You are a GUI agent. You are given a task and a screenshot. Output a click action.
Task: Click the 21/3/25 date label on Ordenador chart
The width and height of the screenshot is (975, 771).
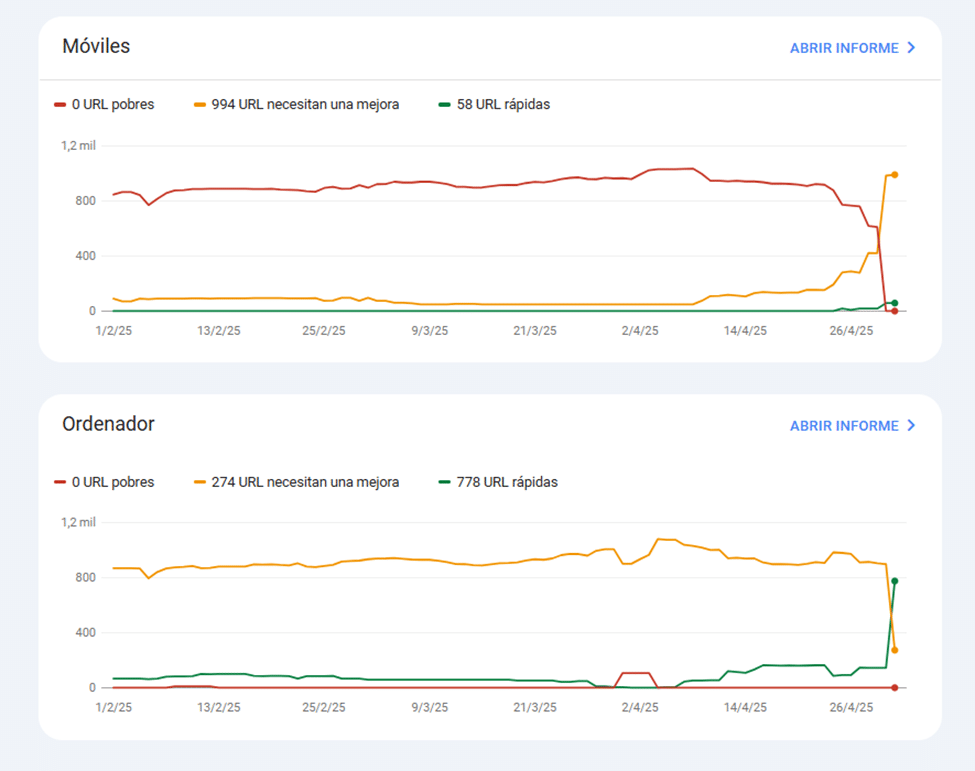[x=535, y=708]
